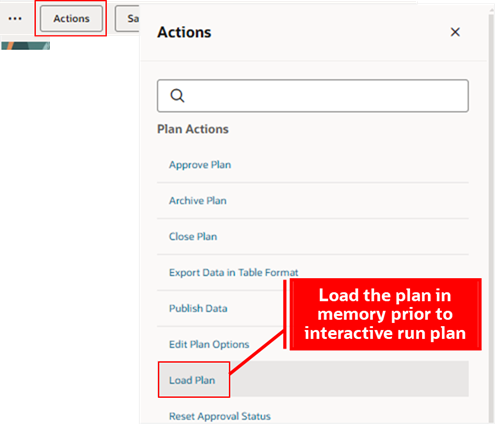Click the highlighted Load Plan action
The width and height of the screenshot is (495, 424).
coord(192,380)
